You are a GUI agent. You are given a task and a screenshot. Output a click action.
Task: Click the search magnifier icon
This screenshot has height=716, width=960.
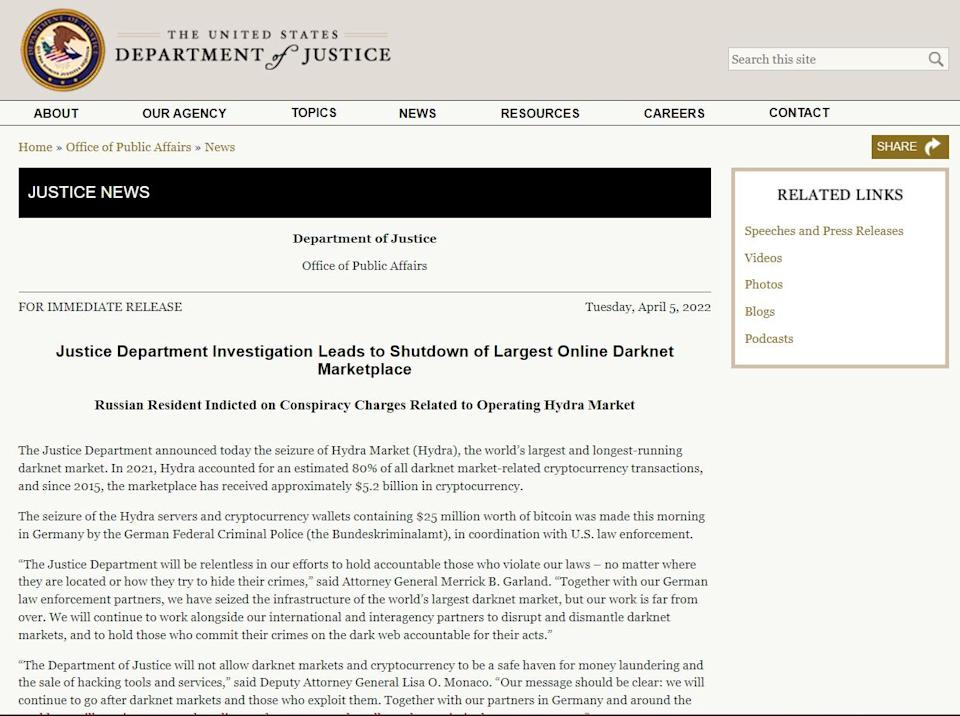click(x=936, y=59)
